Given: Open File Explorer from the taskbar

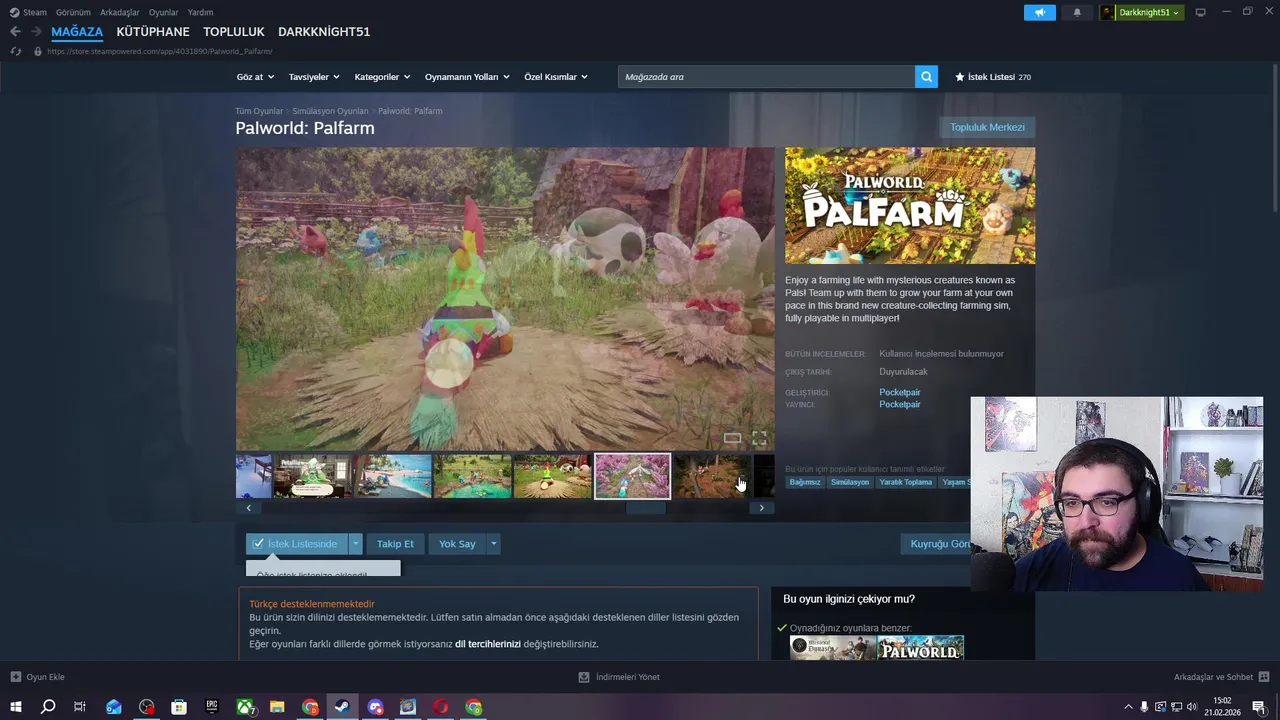Looking at the screenshot, I should [x=277, y=707].
